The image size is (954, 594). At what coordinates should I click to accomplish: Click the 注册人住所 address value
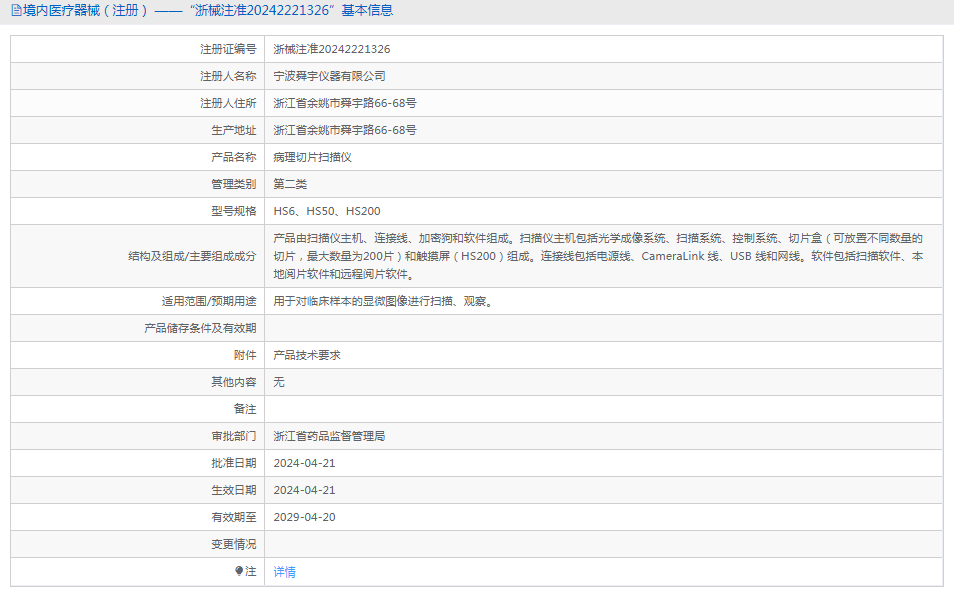point(345,103)
